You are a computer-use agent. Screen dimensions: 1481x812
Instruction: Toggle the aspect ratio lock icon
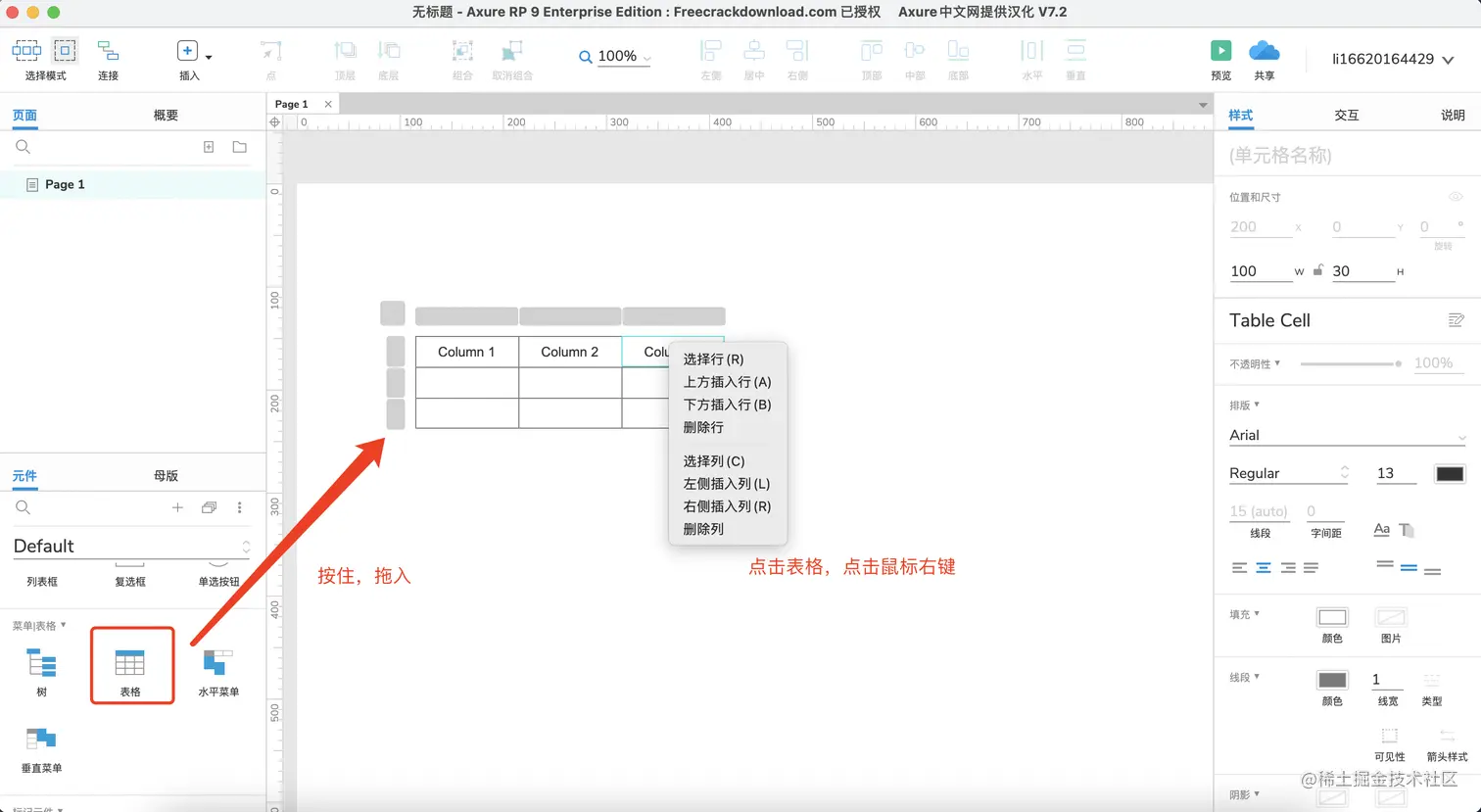click(x=1318, y=270)
